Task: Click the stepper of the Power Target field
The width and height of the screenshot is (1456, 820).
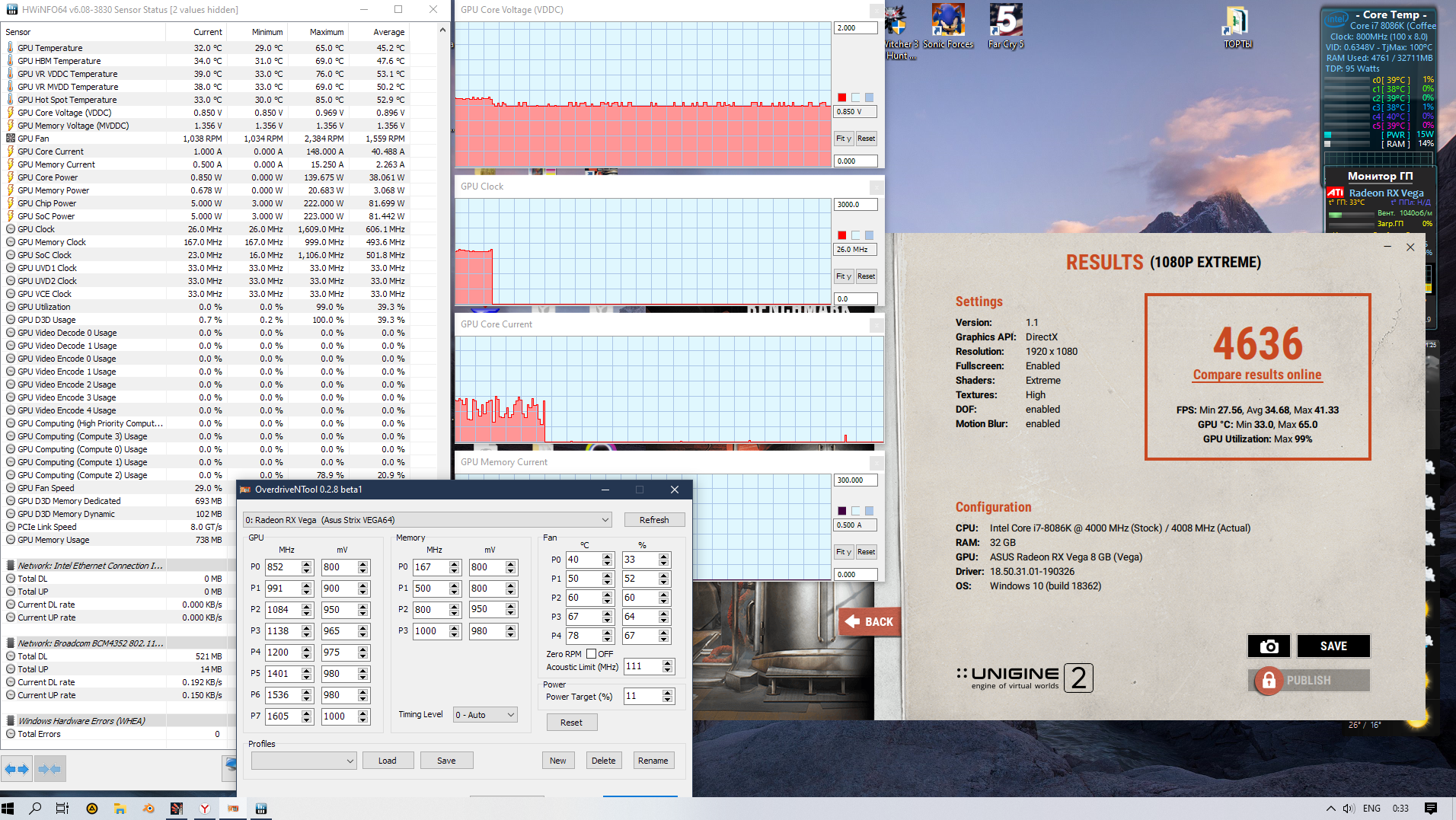Action: click(x=668, y=696)
